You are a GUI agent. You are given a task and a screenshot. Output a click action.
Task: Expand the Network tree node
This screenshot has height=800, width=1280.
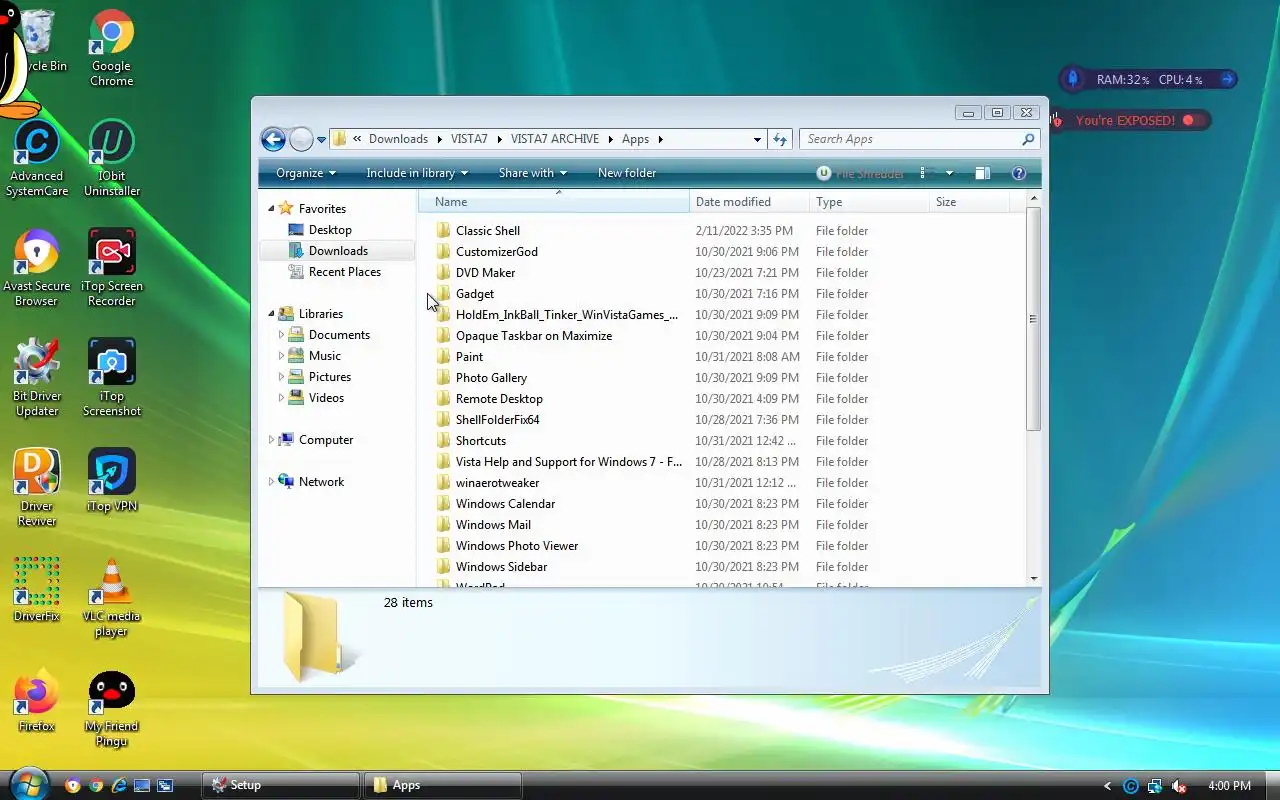click(x=271, y=482)
